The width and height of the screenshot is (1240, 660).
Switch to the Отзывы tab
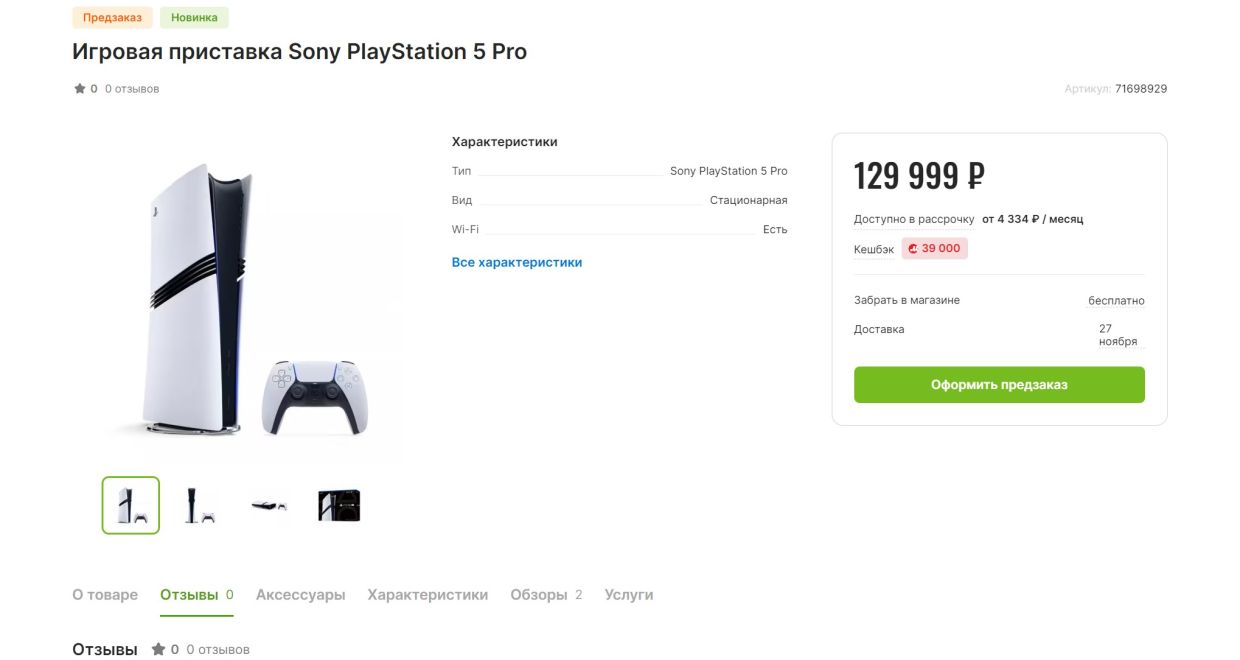point(189,595)
